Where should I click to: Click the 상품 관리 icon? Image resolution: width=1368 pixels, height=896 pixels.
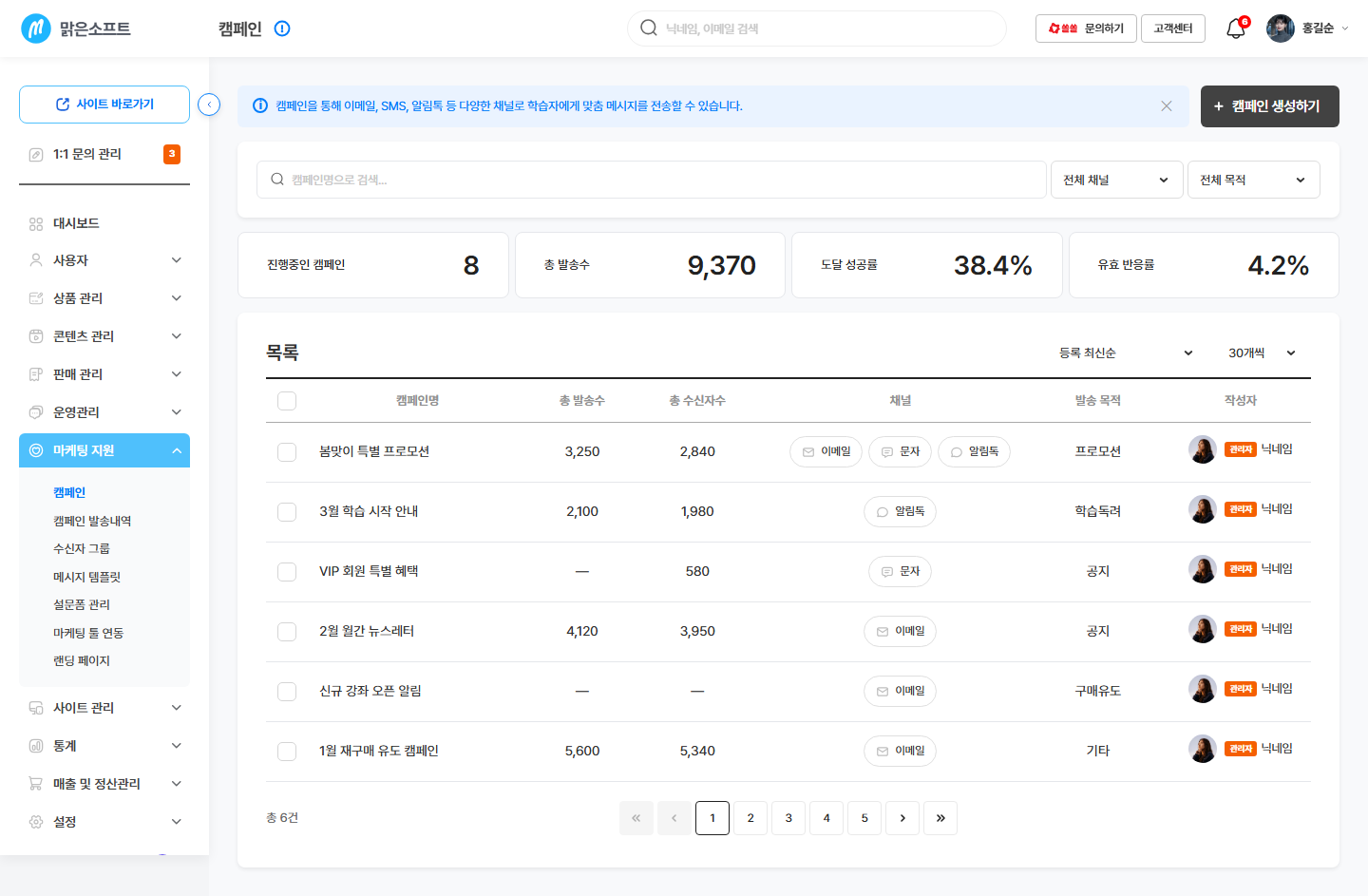pyautogui.click(x=36, y=298)
